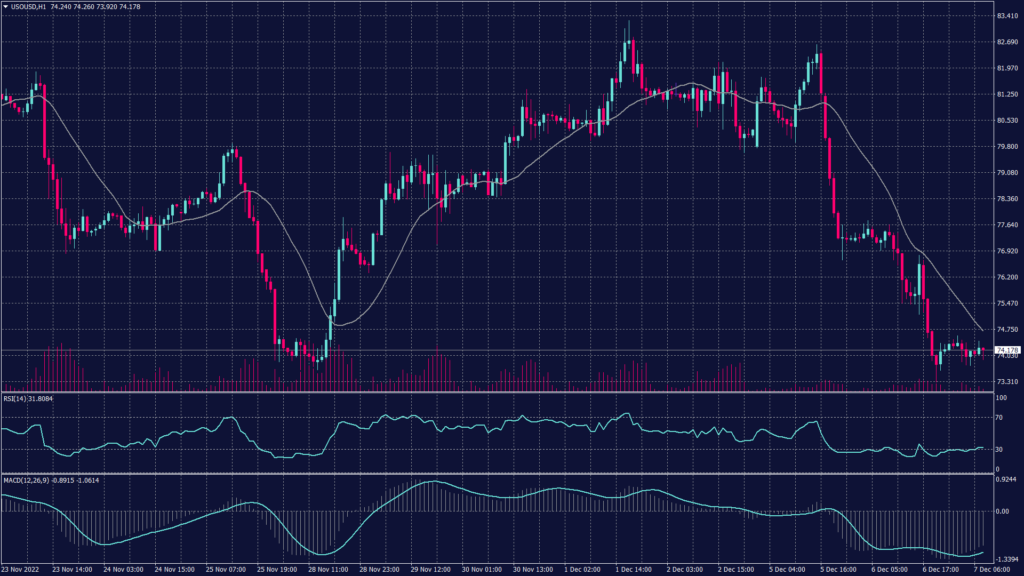This screenshot has width=1024, height=576.
Task: Click the 28 Nov 11:00 time label
Action: click(327, 568)
